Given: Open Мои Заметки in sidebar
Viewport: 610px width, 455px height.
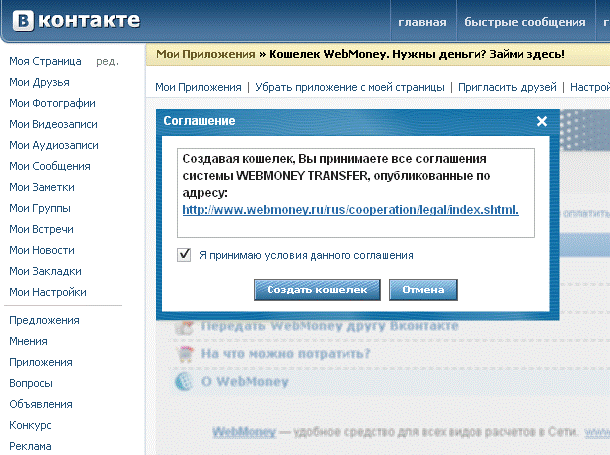Looking at the screenshot, I should click(42, 187).
